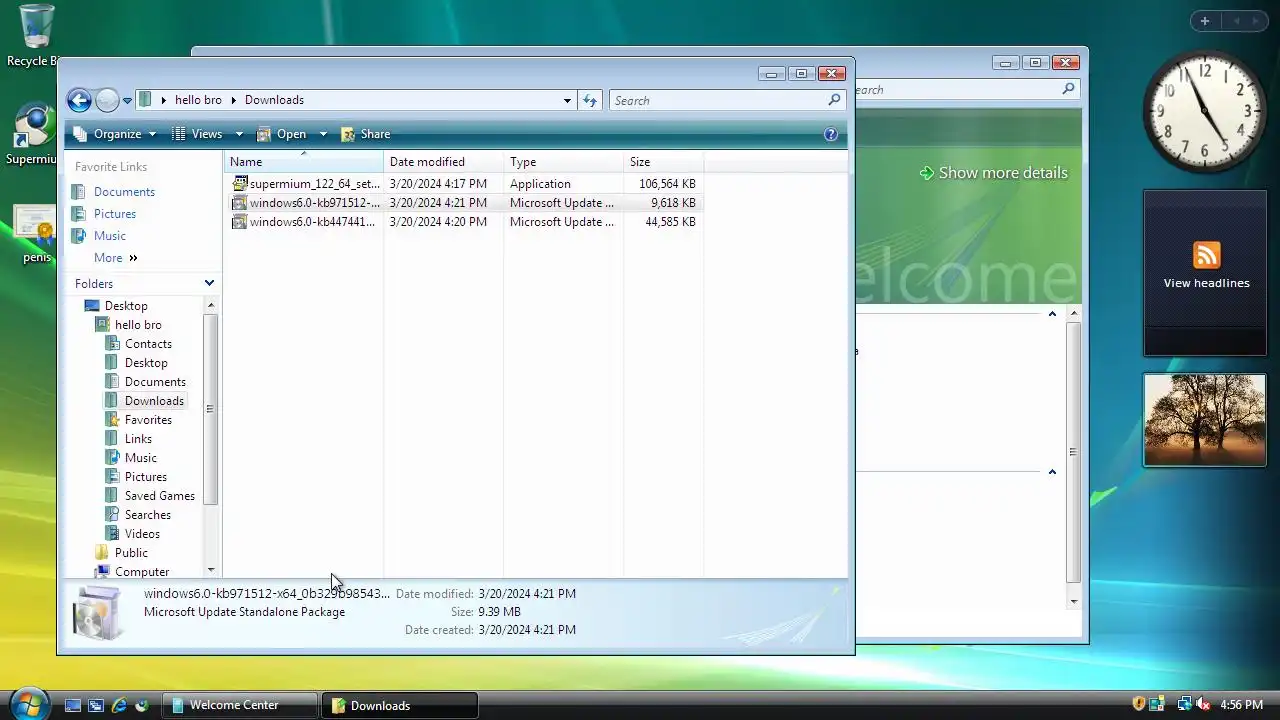Screen dimensions: 1280x720
Task: Click the Open toolbar button
Action: coord(282,134)
